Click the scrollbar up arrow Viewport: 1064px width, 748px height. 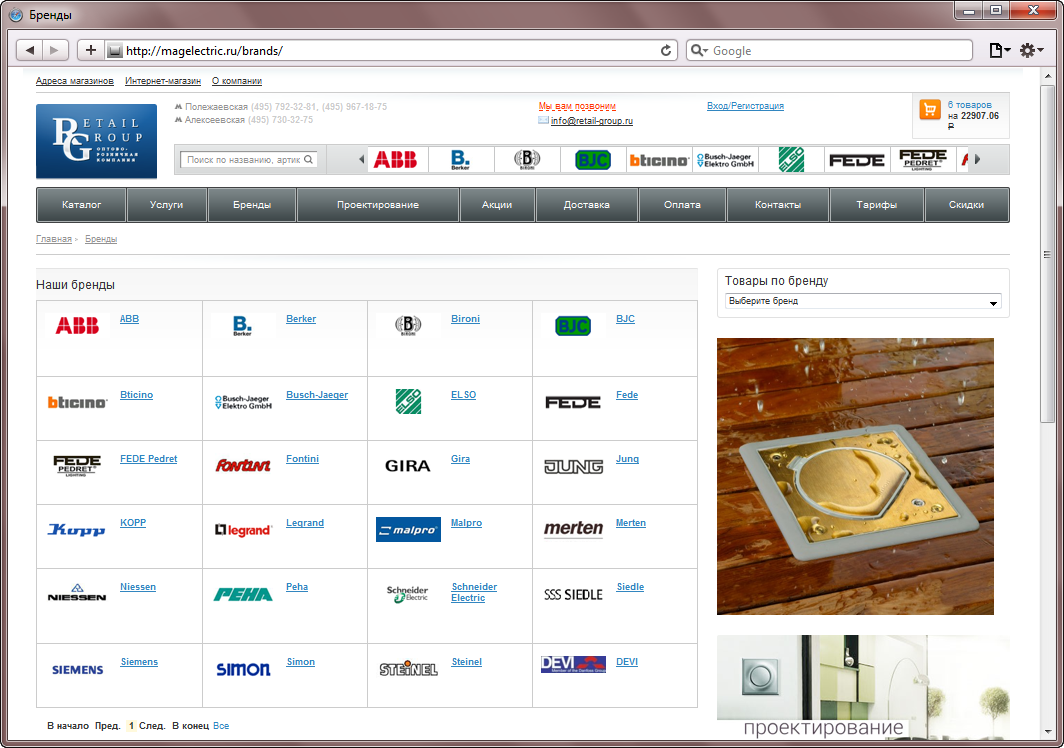(1048, 77)
